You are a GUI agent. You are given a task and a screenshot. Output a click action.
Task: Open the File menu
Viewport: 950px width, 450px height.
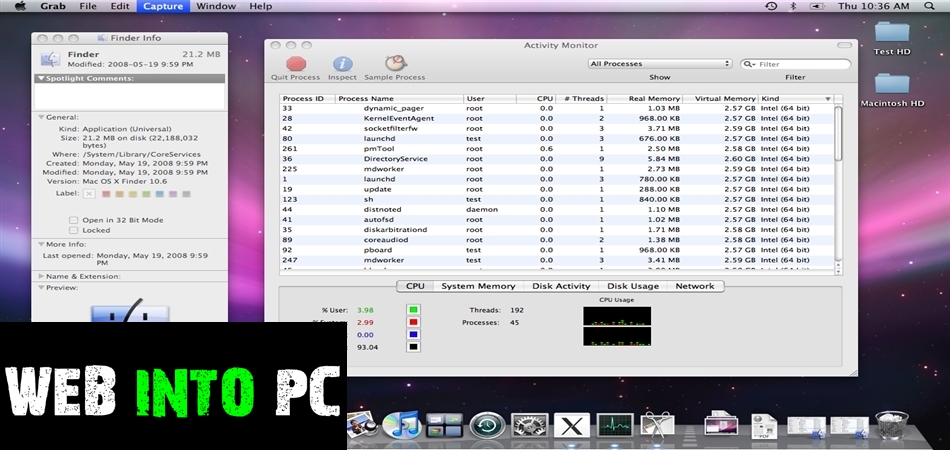[x=88, y=6]
